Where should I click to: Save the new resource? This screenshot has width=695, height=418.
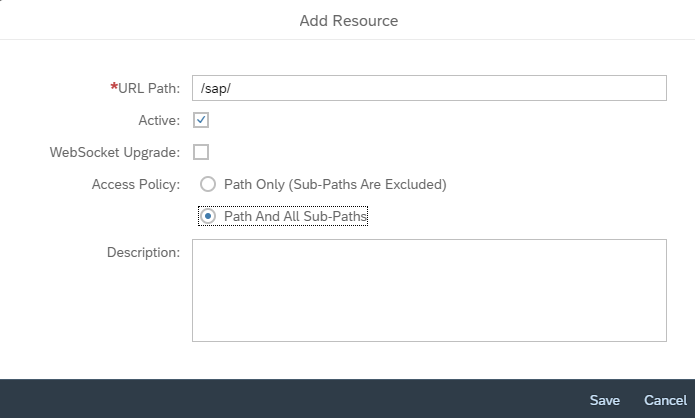click(605, 400)
